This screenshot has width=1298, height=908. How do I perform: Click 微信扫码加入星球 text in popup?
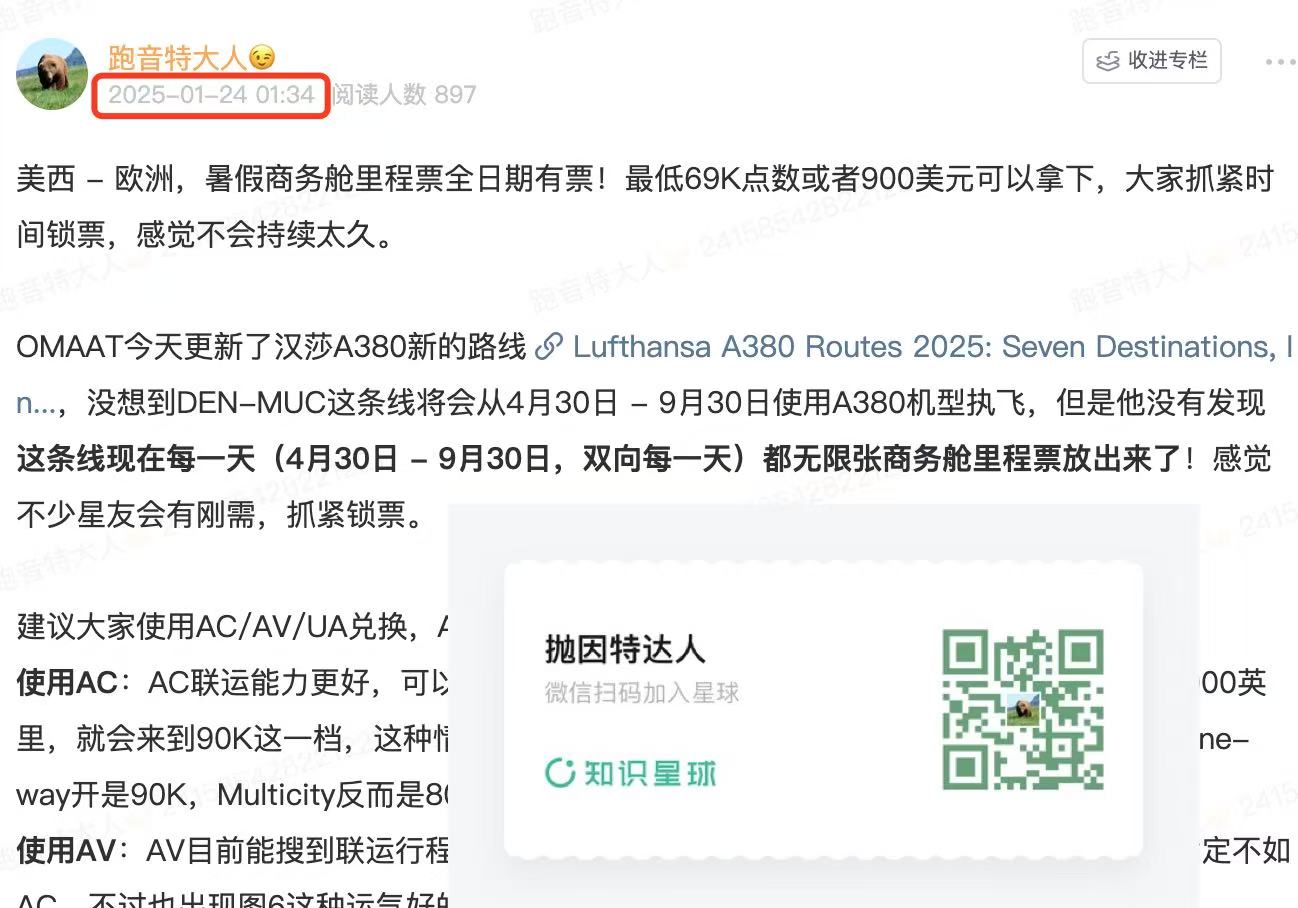tap(642, 692)
